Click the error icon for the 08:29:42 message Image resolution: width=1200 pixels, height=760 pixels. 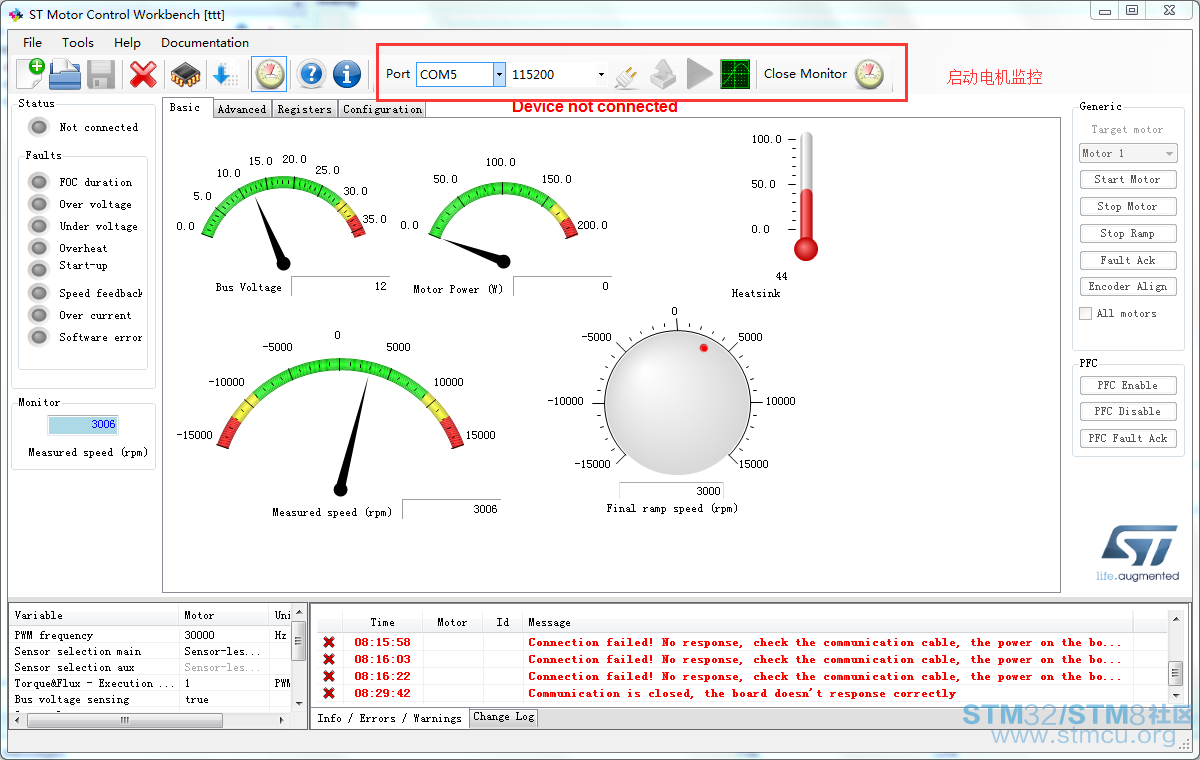(328, 693)
